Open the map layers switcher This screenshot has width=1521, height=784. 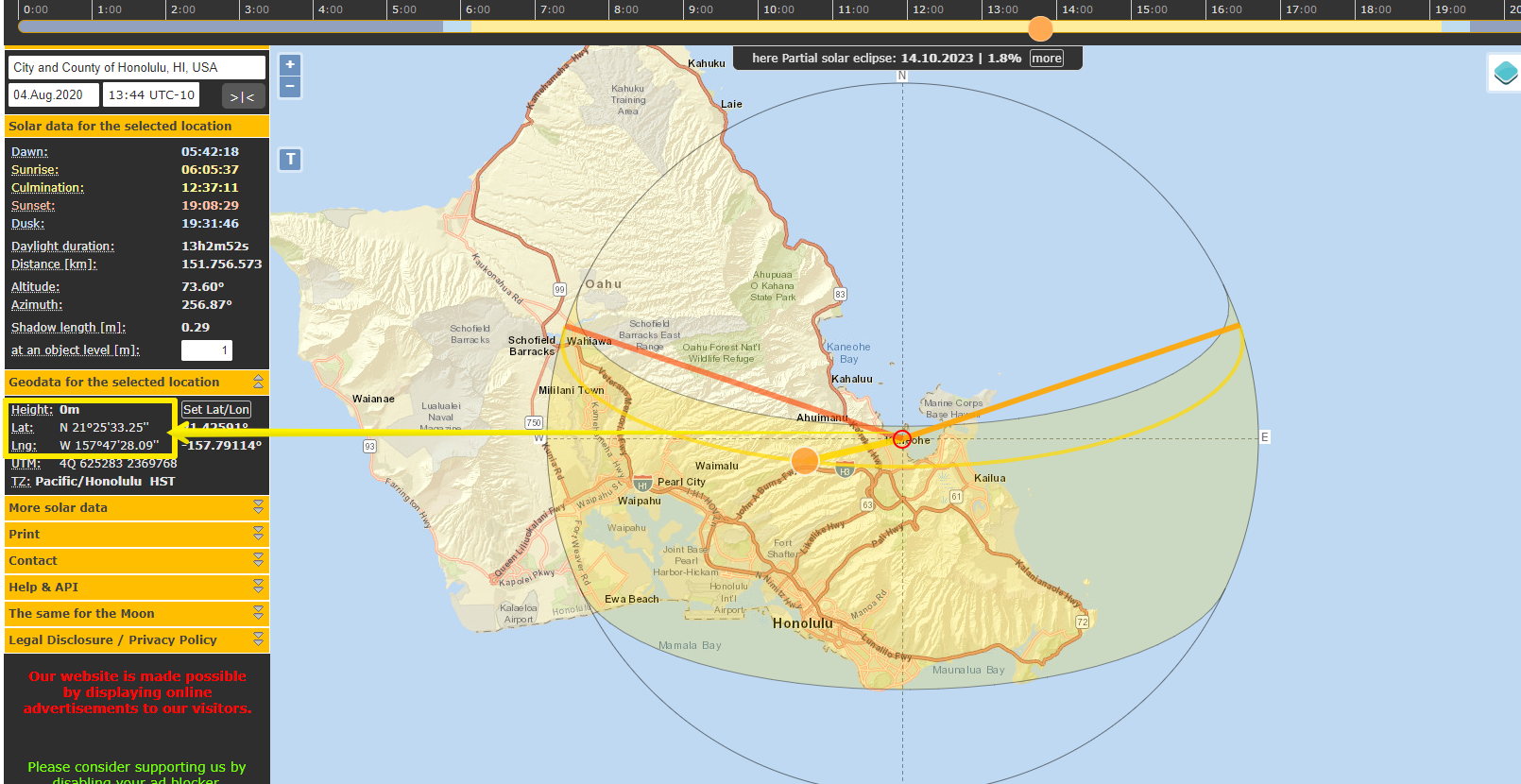coord(1505,73)
